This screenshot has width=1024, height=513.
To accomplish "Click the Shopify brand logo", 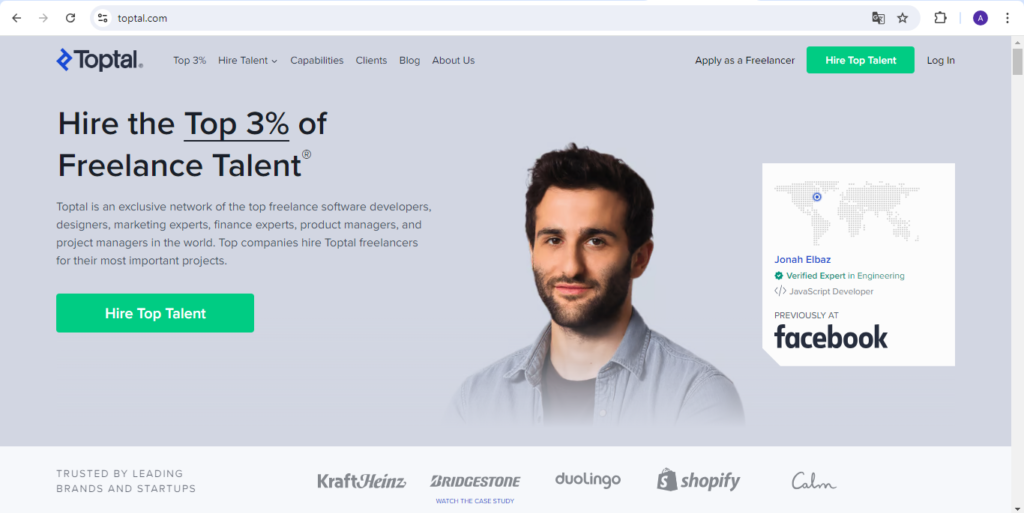I will coord(698,481).
